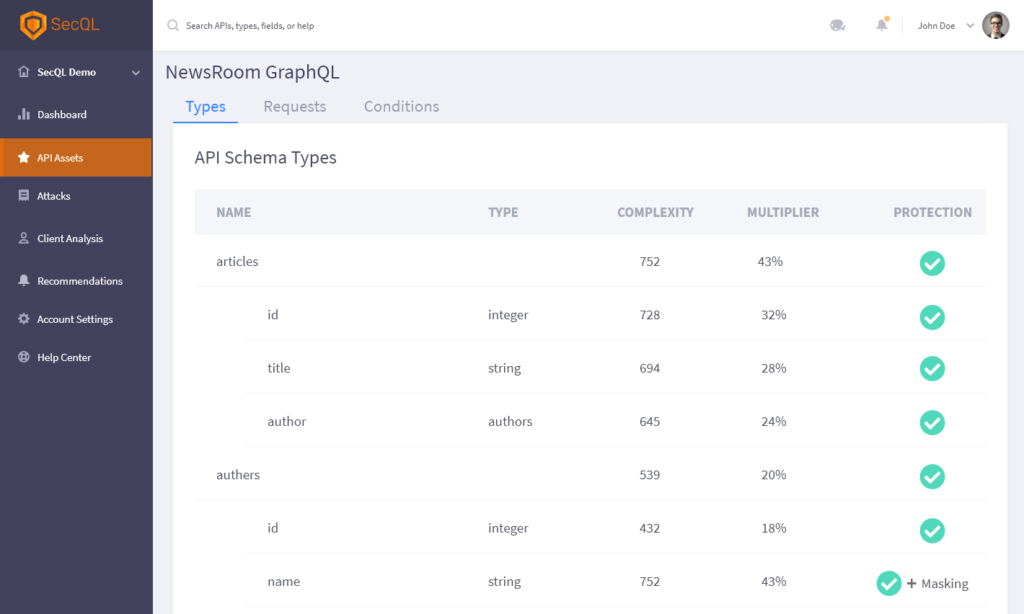The image size is (1024, 614).
Task: Open the chat messages icon
Action: (x=837, y=26)
